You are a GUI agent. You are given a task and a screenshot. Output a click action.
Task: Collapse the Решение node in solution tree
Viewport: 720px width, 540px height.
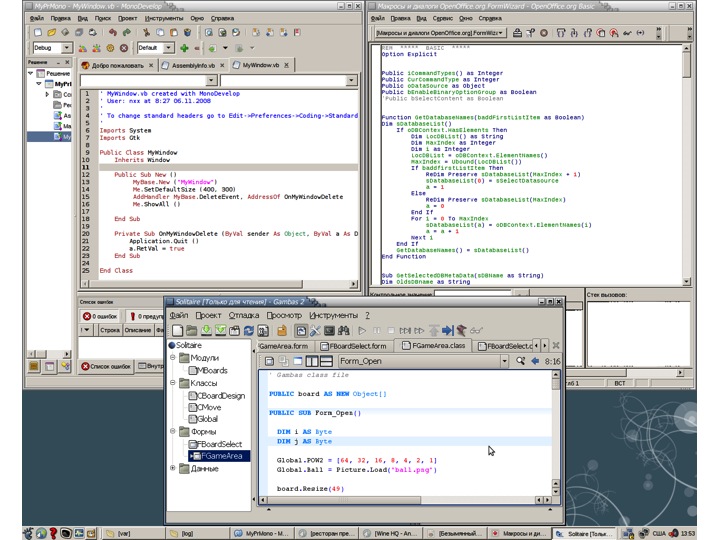tap(30, 73)
